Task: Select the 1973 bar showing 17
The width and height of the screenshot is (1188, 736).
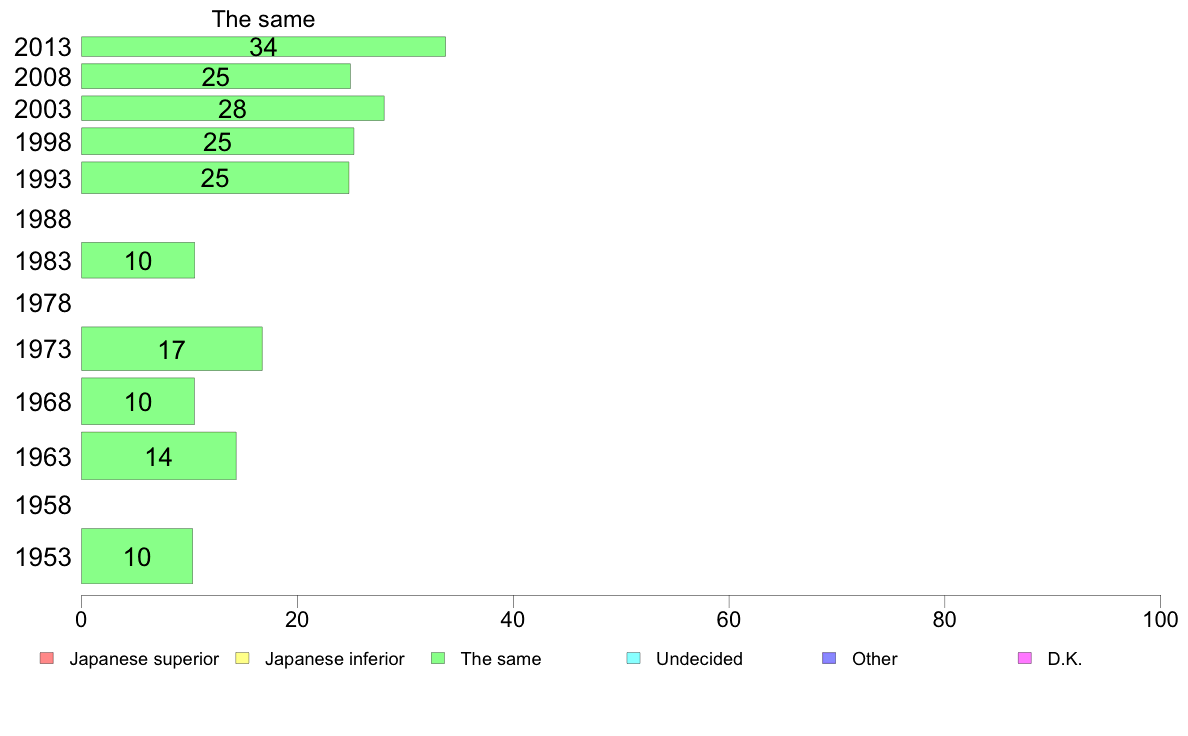Action: click(x=172, y=349)
